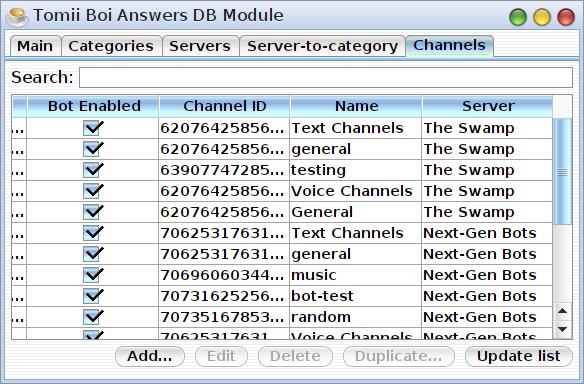The image size is (584, 384).
Task: Open the Server-to-category tab
Action: (x=322, y=46)
